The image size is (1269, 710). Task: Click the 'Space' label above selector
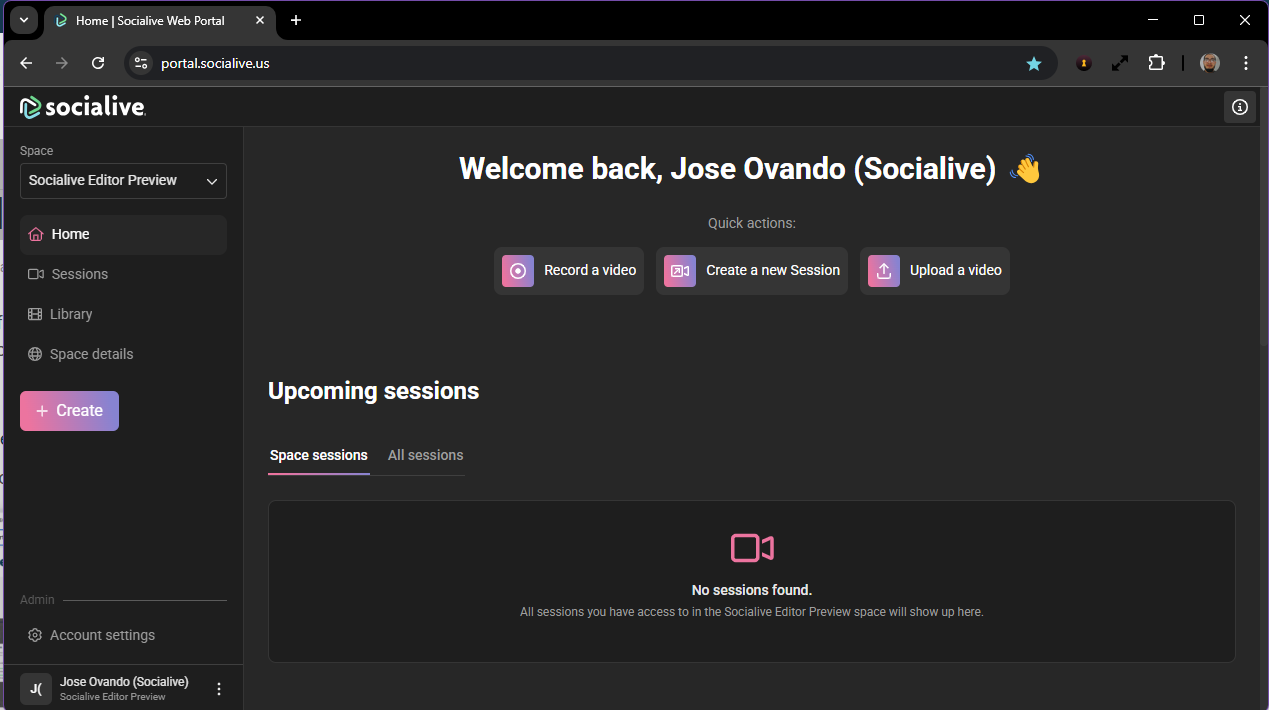pos(37,151)
